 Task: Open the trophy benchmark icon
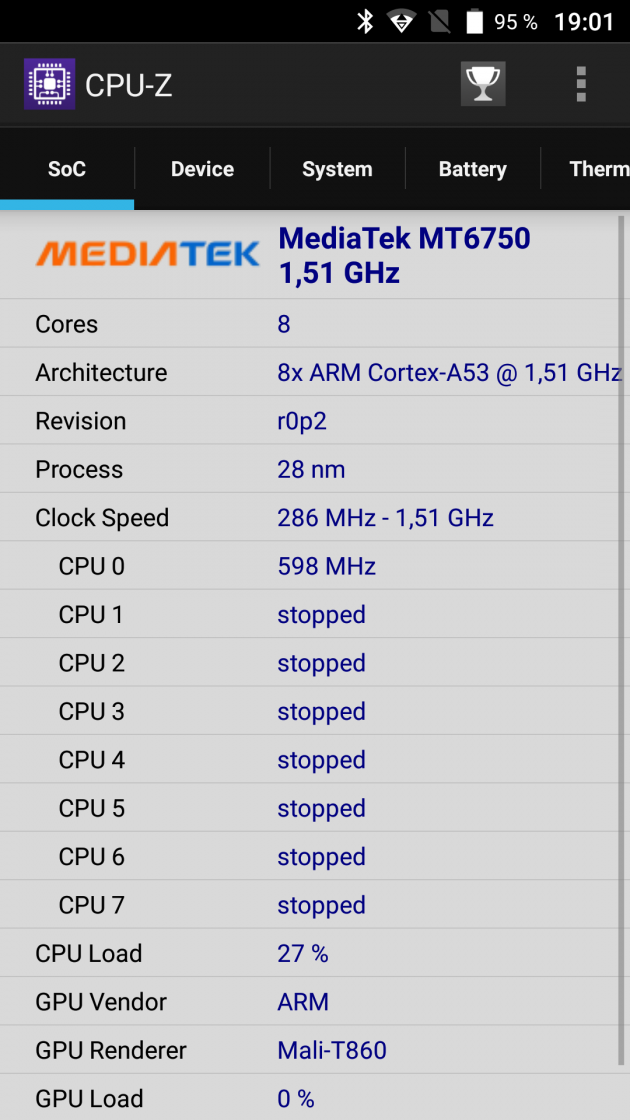pyautogui.click(x=483, y=84)
